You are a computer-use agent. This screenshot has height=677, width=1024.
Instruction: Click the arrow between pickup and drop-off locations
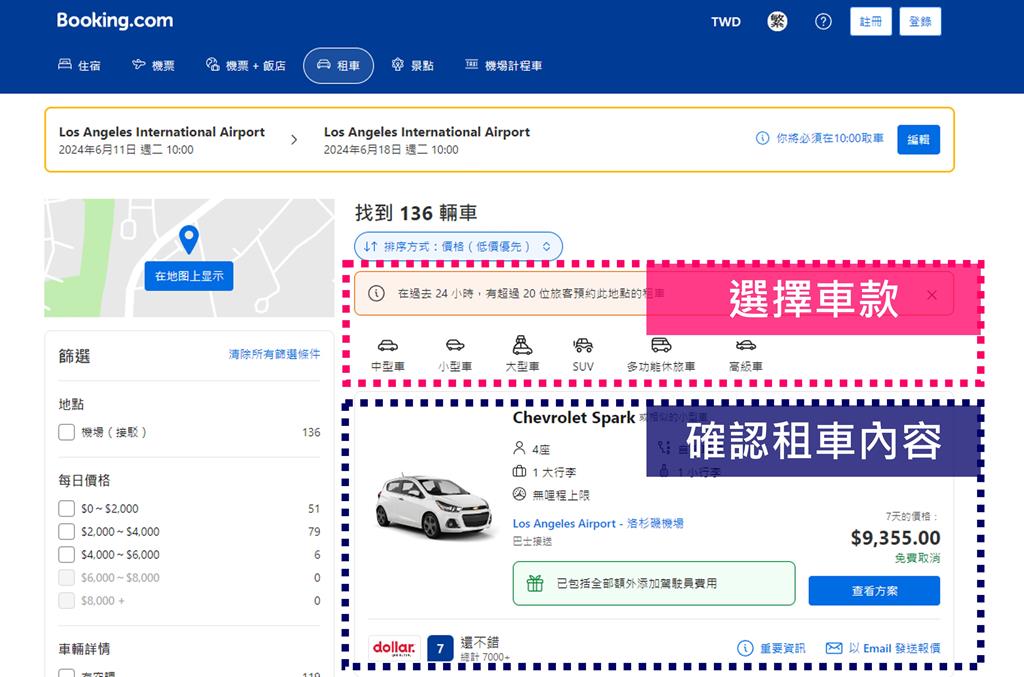(294, 139)
